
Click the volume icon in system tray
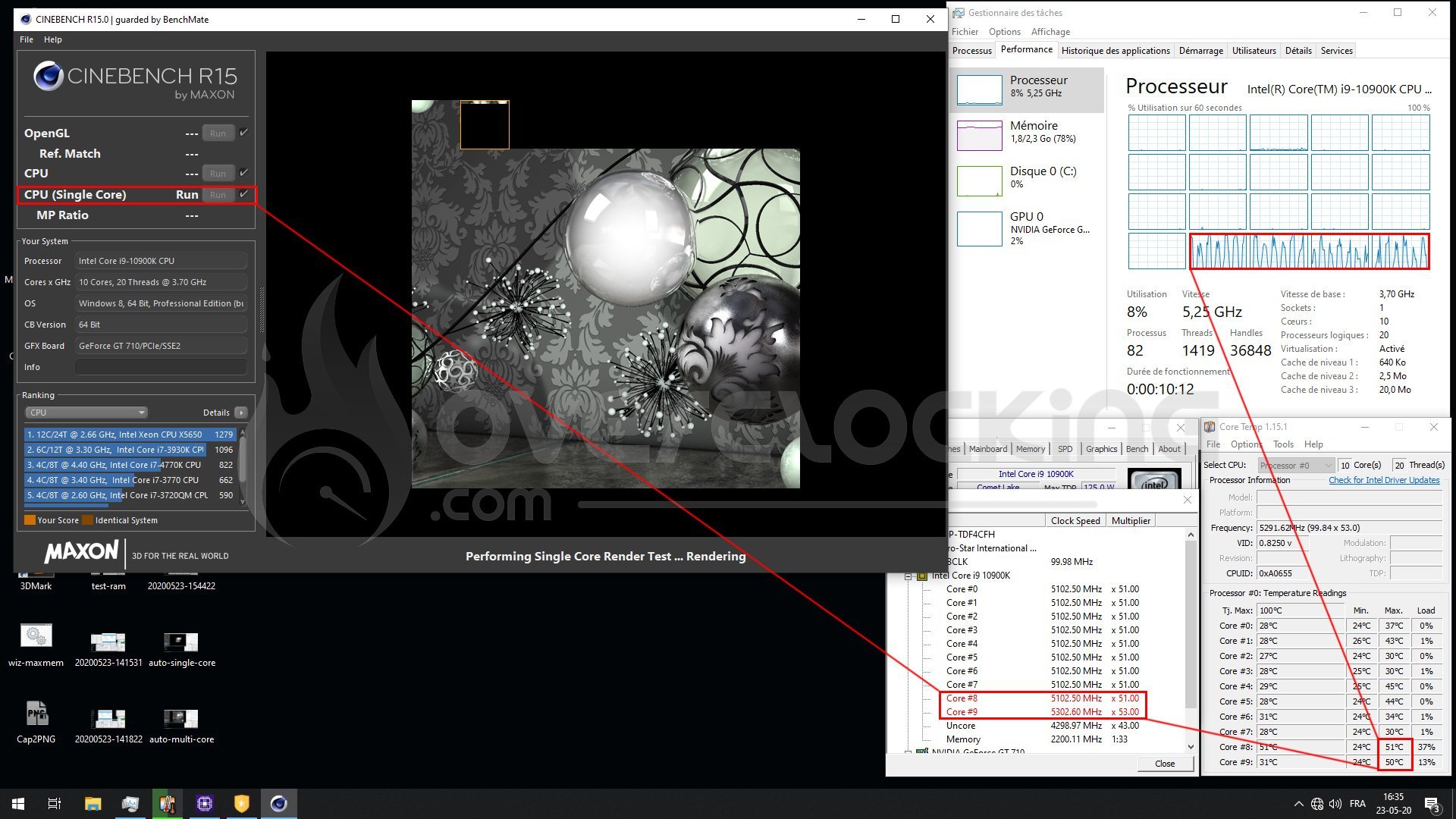pyautogui.click(x=1335, y=804)
